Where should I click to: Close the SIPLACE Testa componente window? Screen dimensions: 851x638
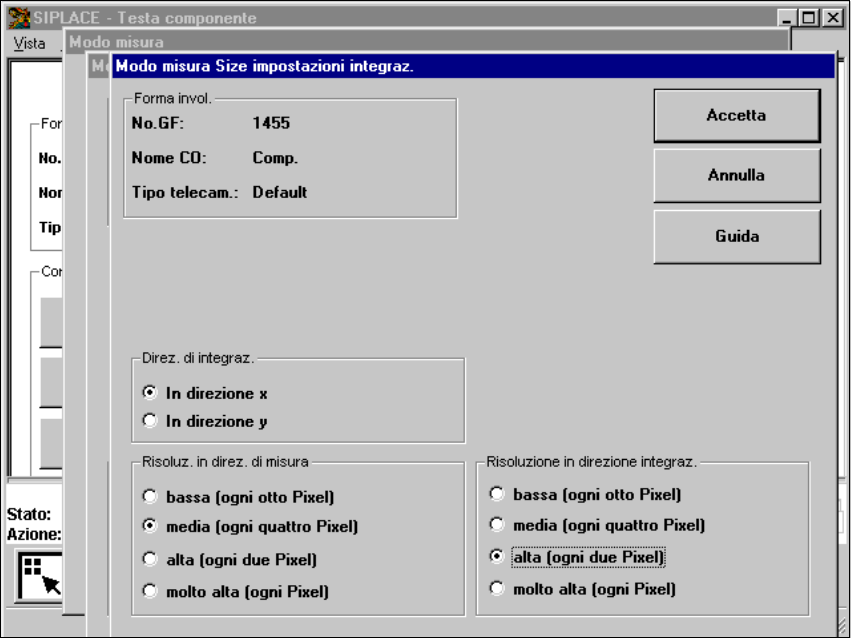(x=832, y=18)
